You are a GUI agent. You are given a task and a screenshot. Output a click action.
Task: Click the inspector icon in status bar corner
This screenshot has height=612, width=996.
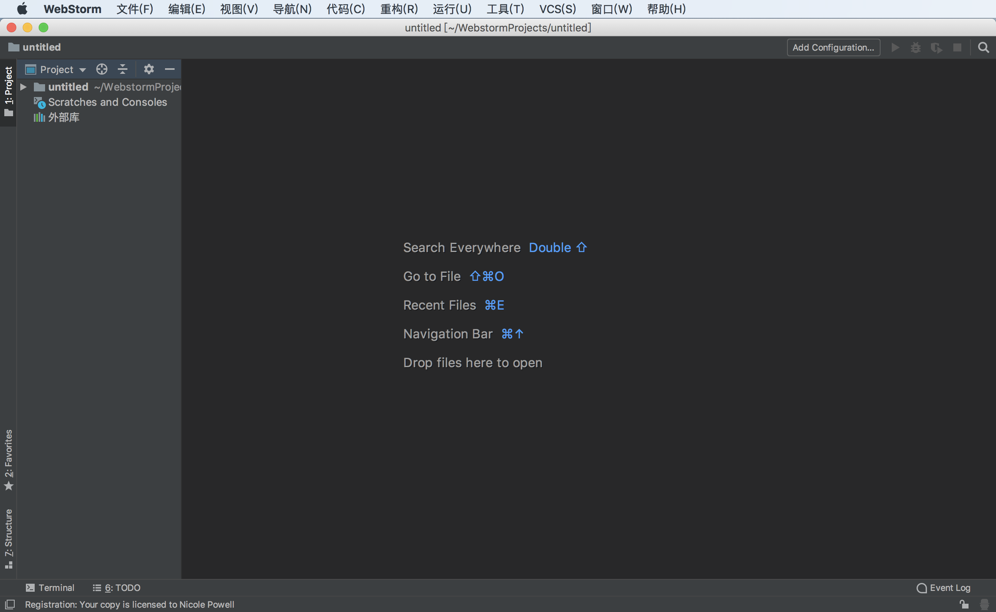985,604
